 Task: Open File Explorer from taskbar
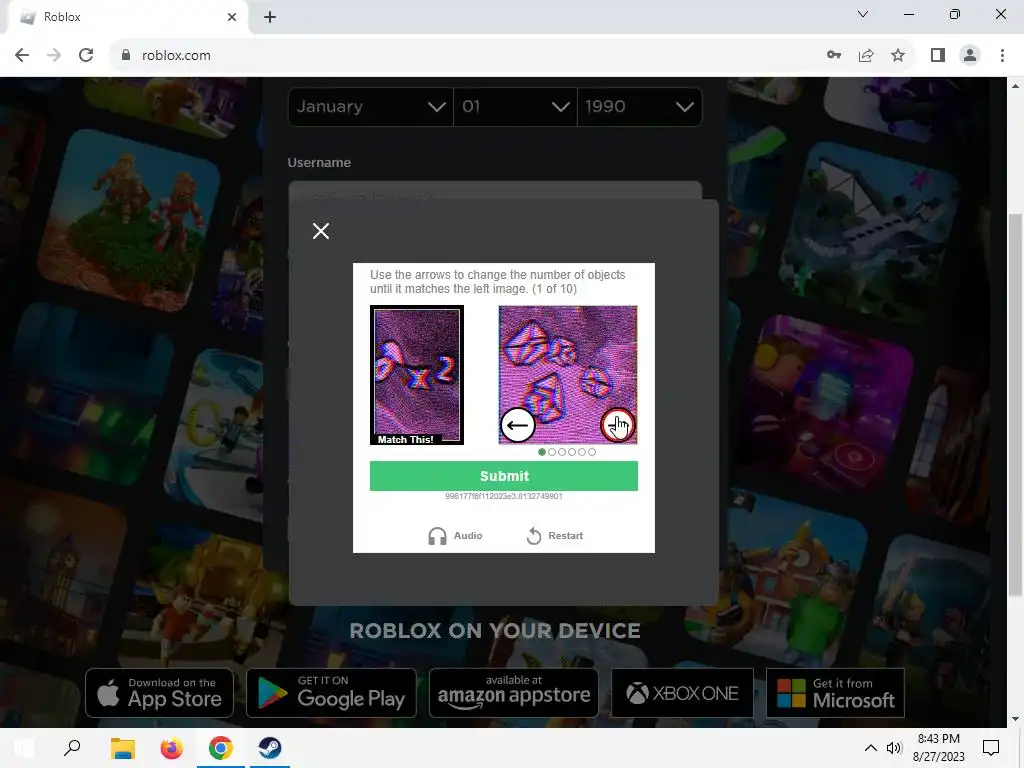coord(122,748)
